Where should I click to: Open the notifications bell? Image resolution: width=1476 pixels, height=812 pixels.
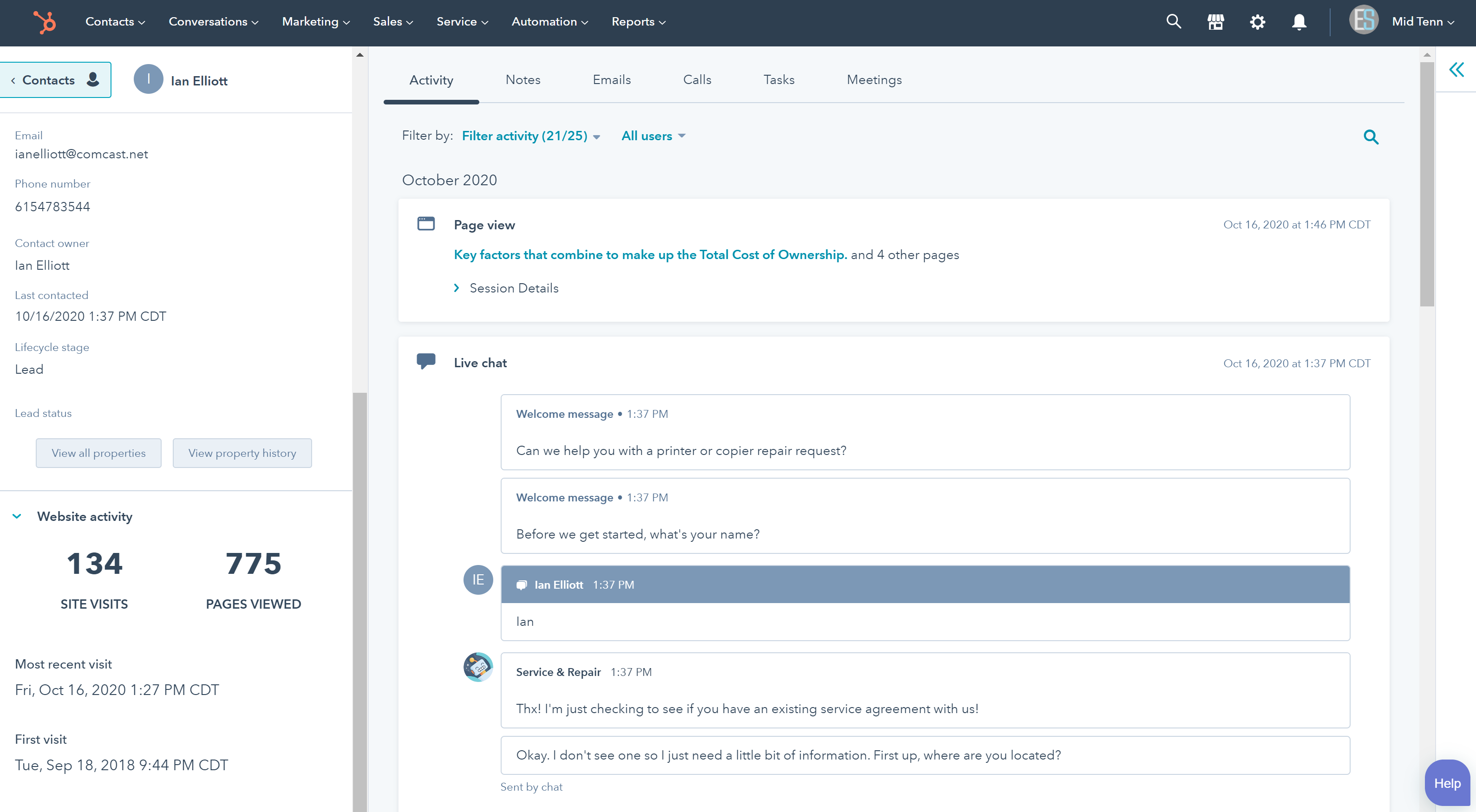click(x=1299, y=22)
